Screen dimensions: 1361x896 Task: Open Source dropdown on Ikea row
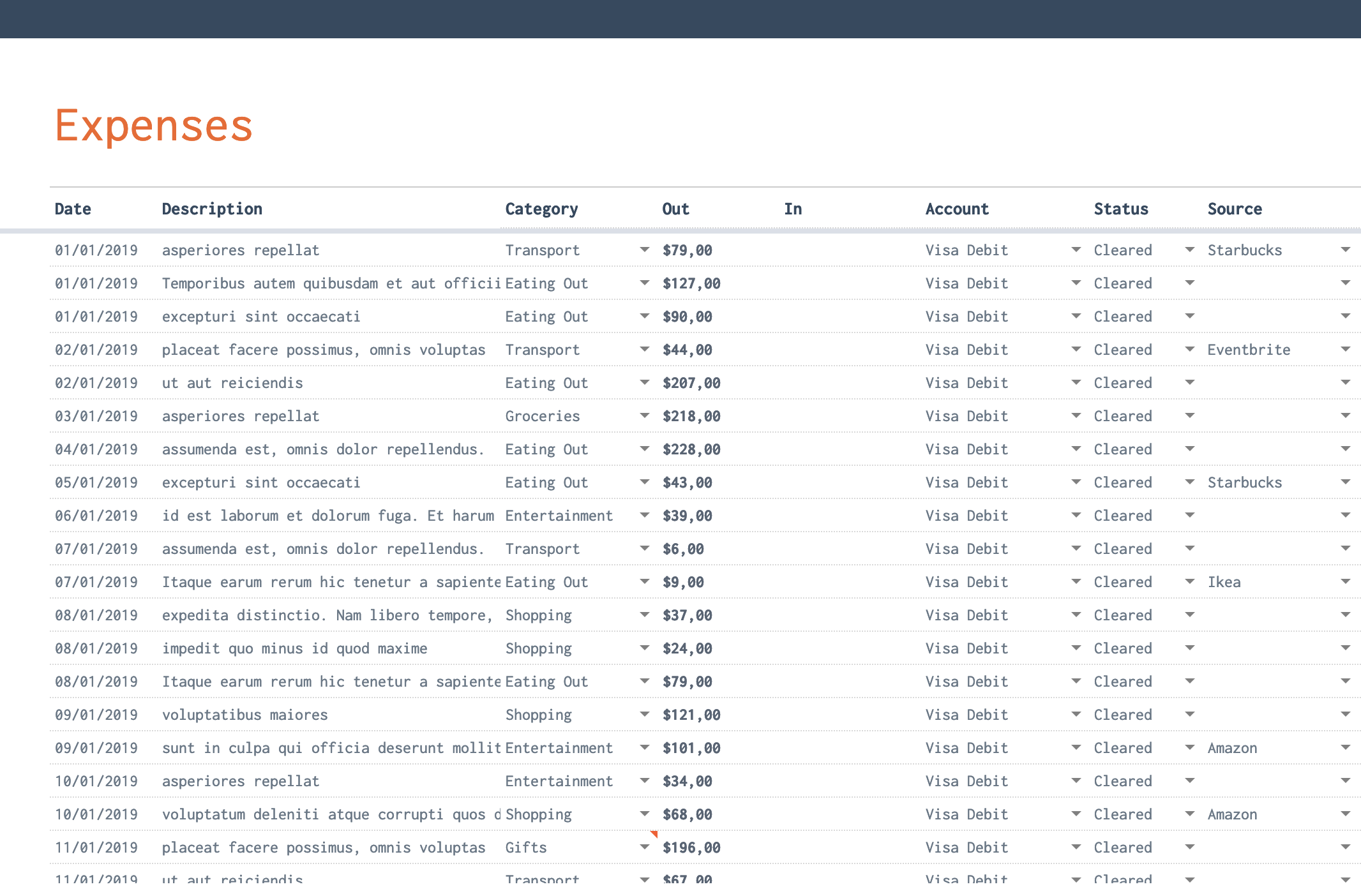(x=1345, y=582)
